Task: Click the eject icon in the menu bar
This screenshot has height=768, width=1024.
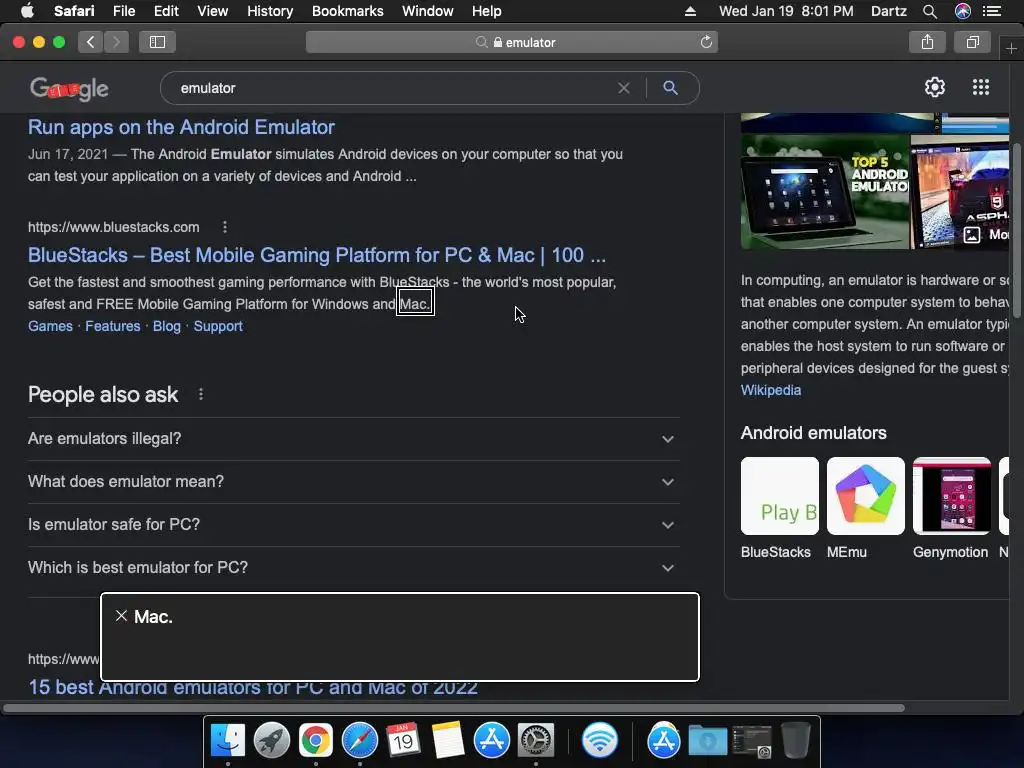Action: [690, 11]
